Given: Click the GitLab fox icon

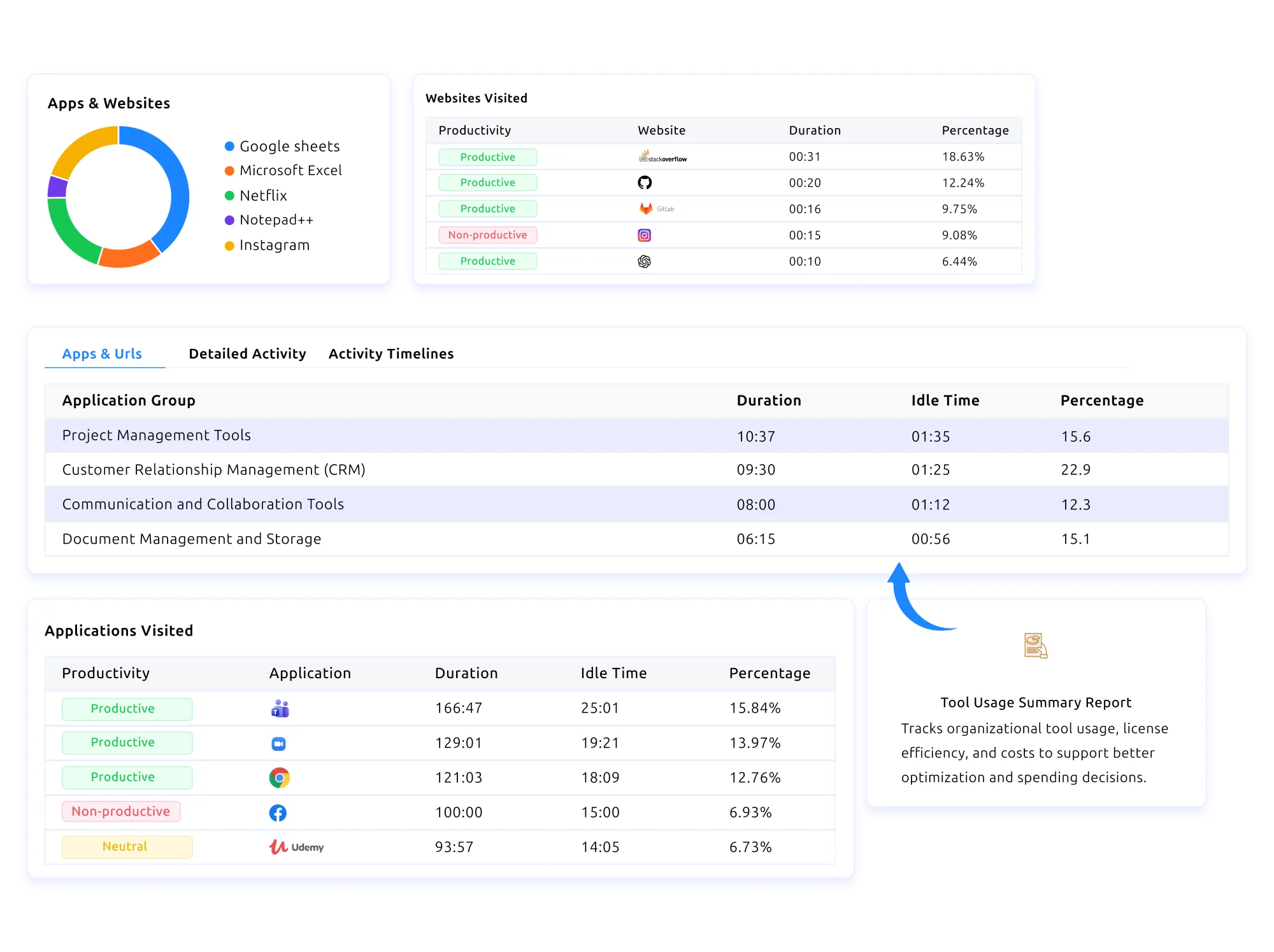Looking at the screenshot, I should coord(646,209).
